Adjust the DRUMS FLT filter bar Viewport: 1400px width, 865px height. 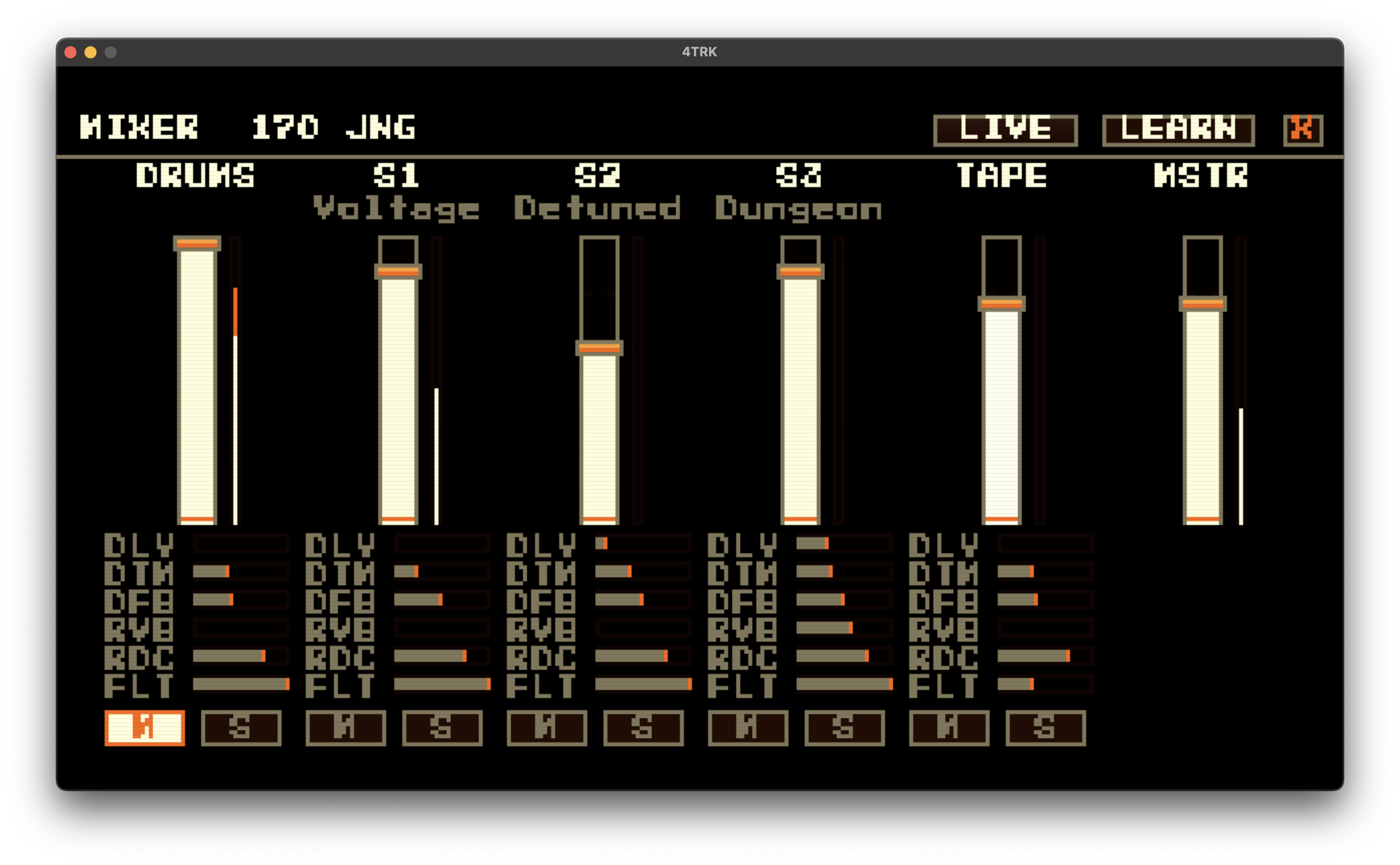(241, 683)
